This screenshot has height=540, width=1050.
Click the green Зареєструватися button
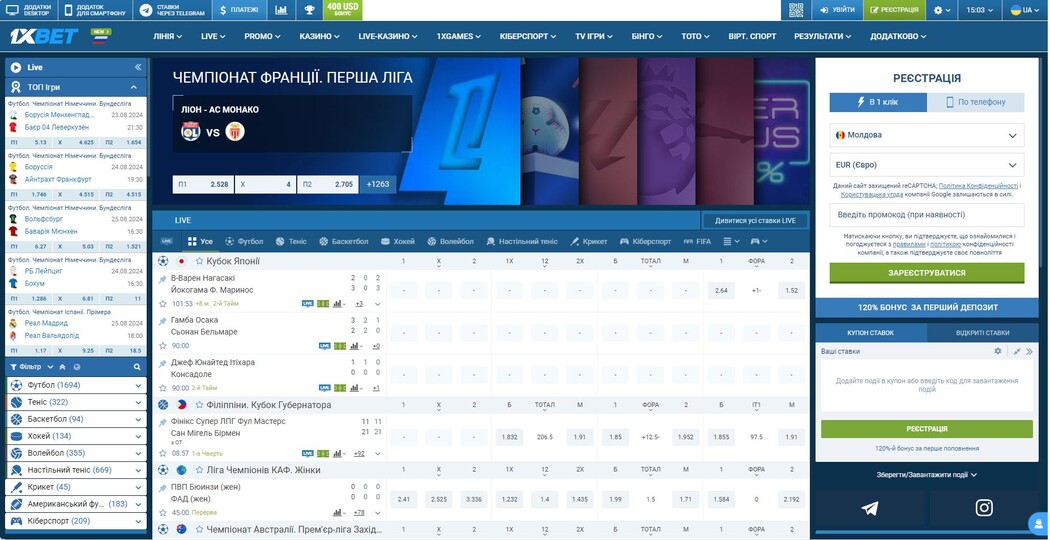pyautogui.click(x=926, y=272)
